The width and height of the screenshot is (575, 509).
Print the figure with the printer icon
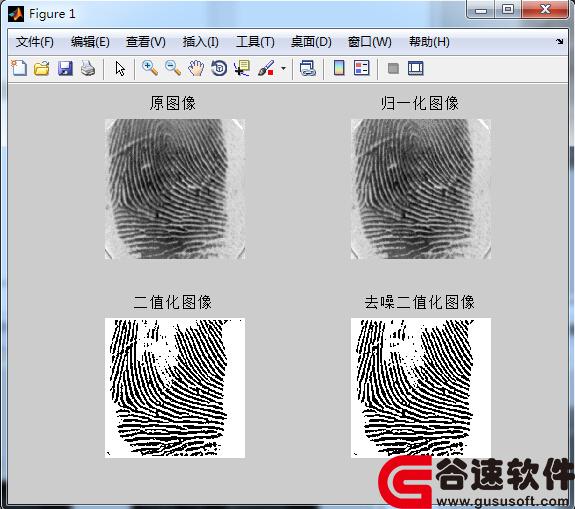pyautogui.click(x=88, y=68)
